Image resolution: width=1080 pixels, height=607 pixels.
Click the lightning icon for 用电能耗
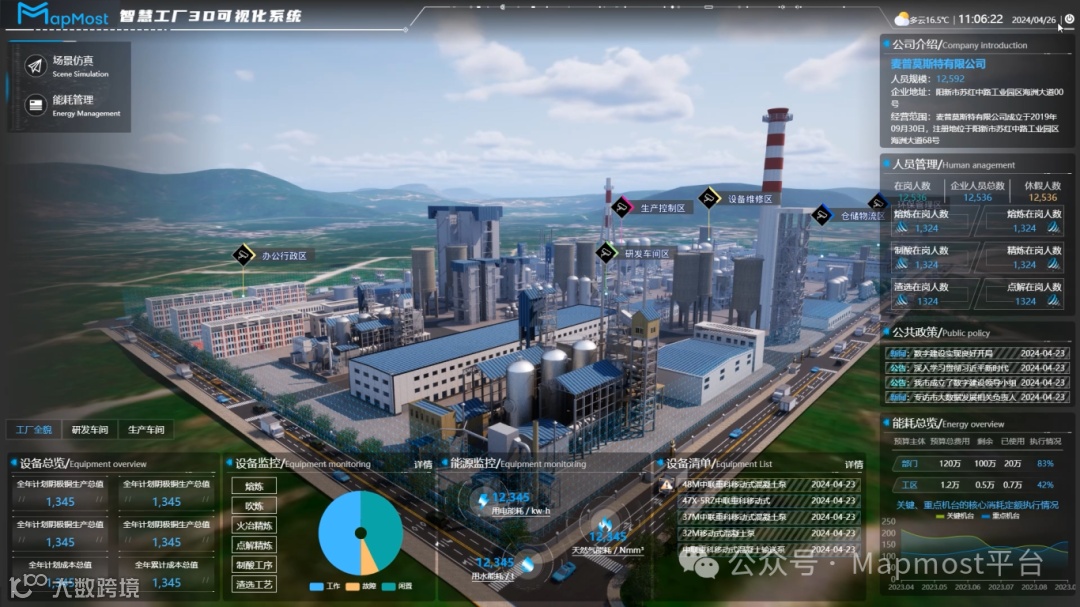pyautogui.click(x=483, y=499)
